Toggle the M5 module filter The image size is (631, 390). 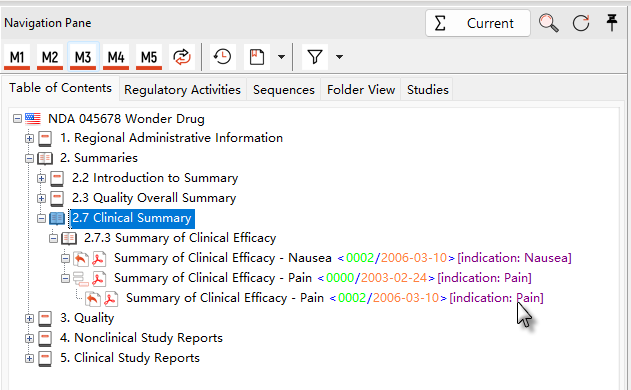149,57
